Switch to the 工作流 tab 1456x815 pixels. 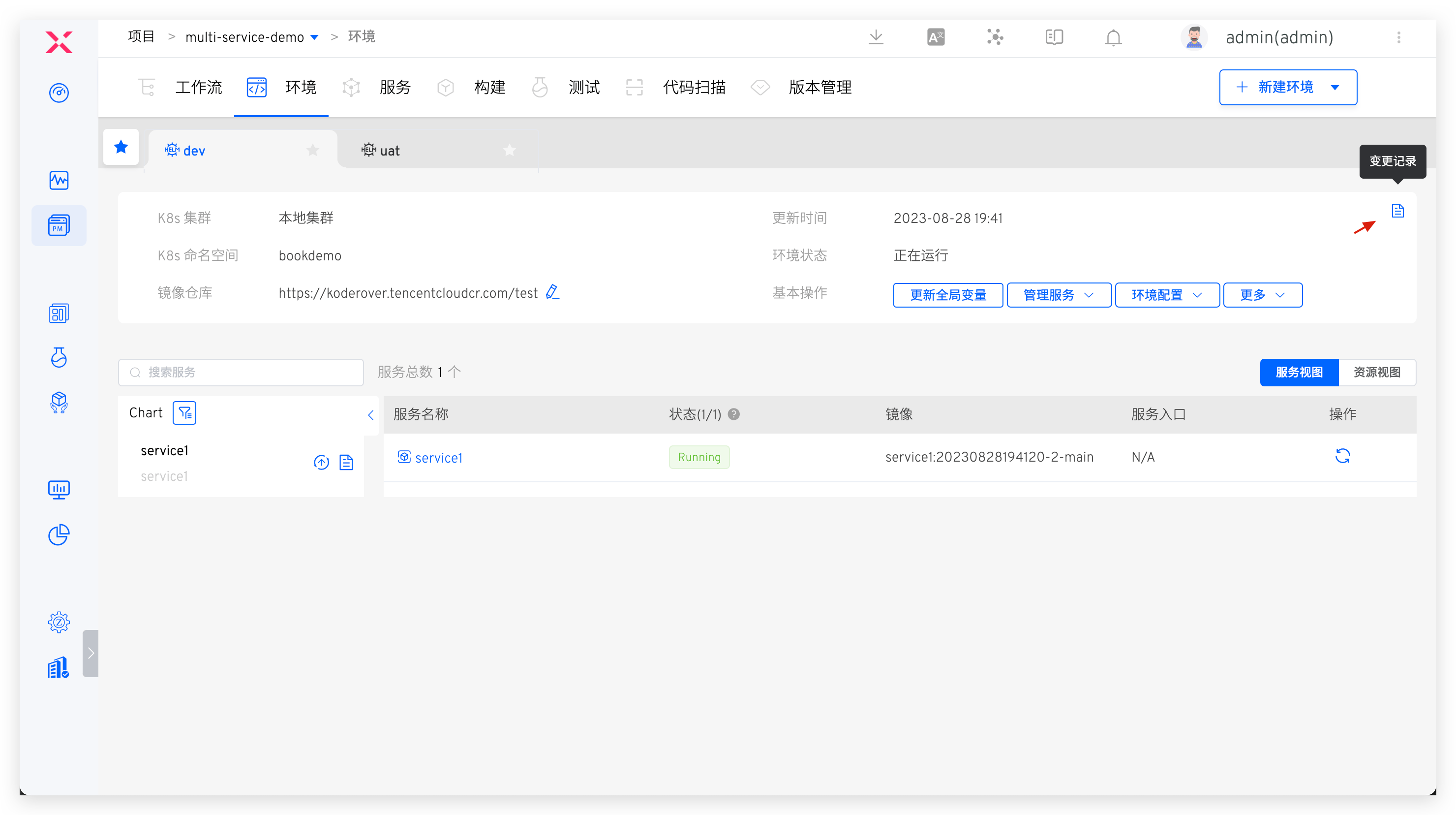(198, 87)
